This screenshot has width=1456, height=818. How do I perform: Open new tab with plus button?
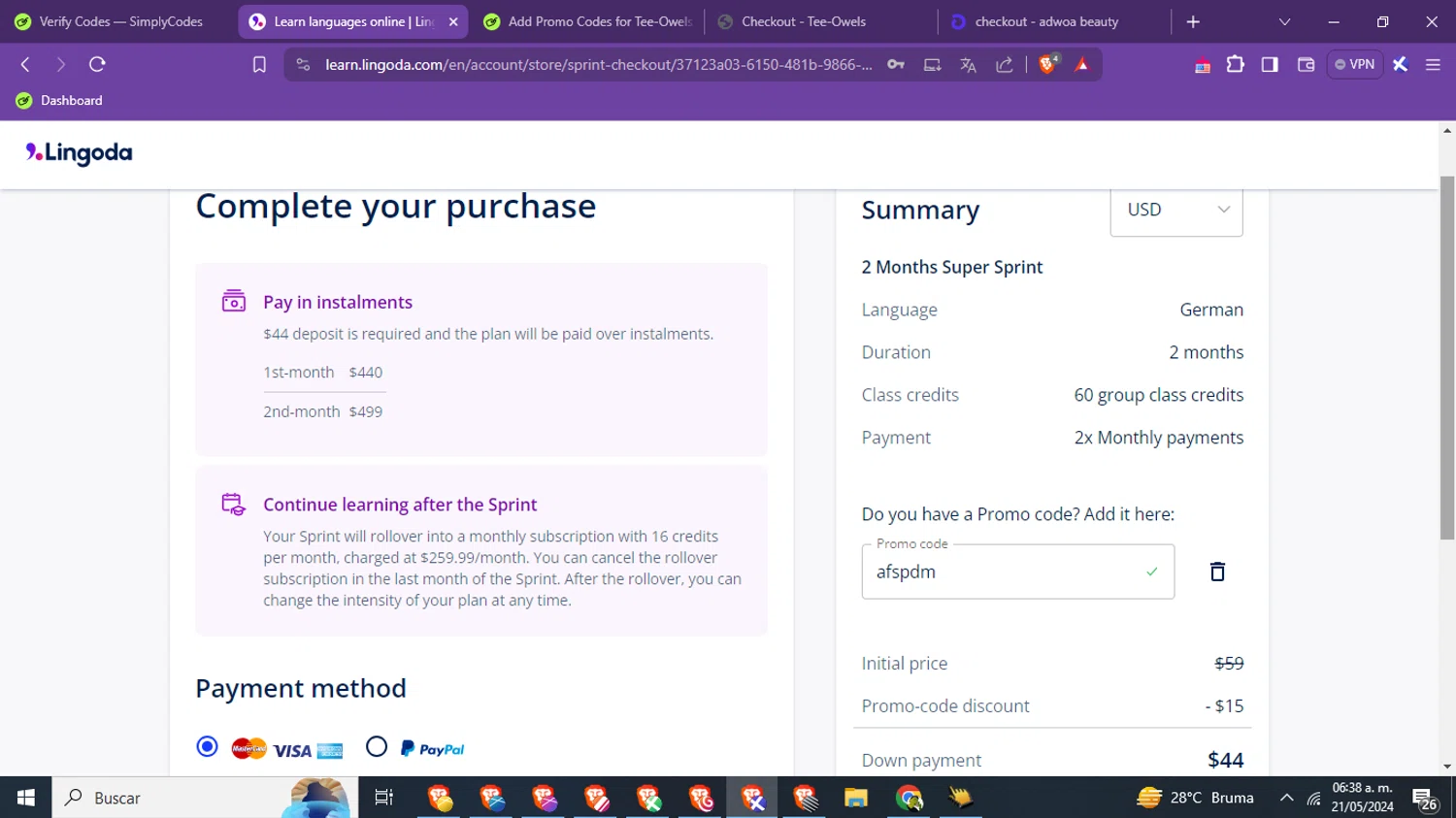coord(1193,21)
